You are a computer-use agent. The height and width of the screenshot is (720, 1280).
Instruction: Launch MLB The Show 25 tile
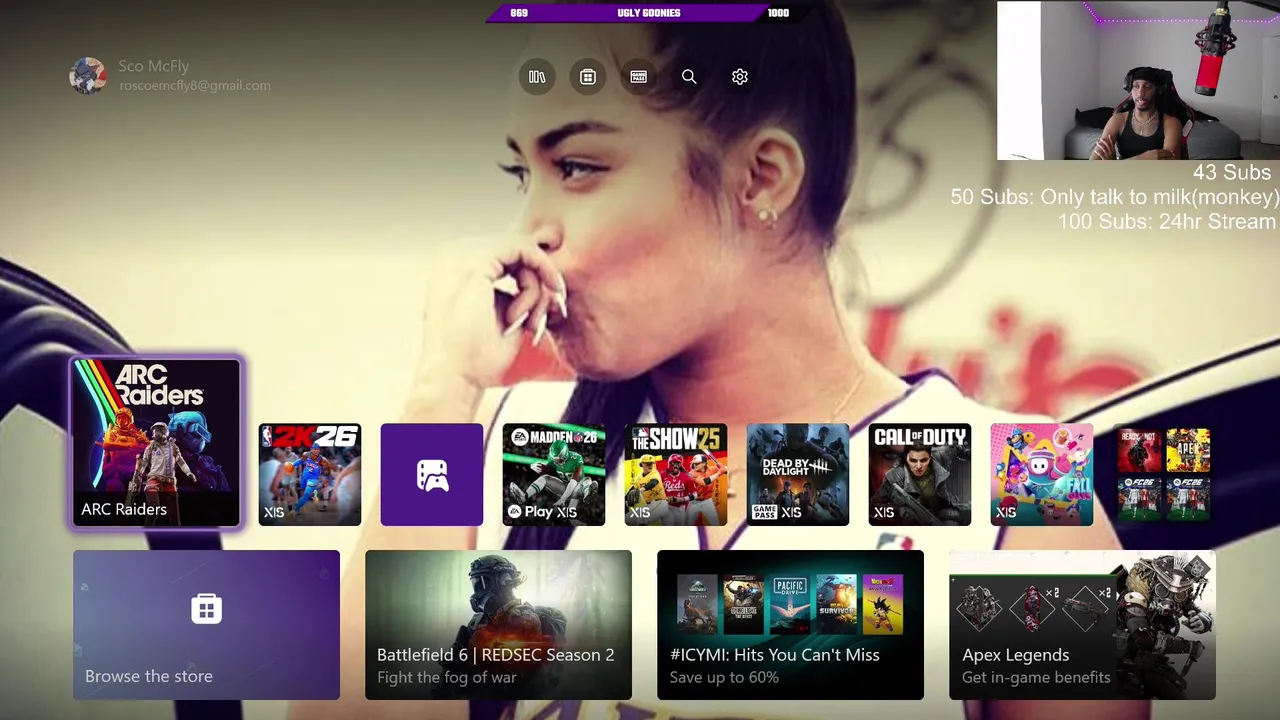coord(676,475)
